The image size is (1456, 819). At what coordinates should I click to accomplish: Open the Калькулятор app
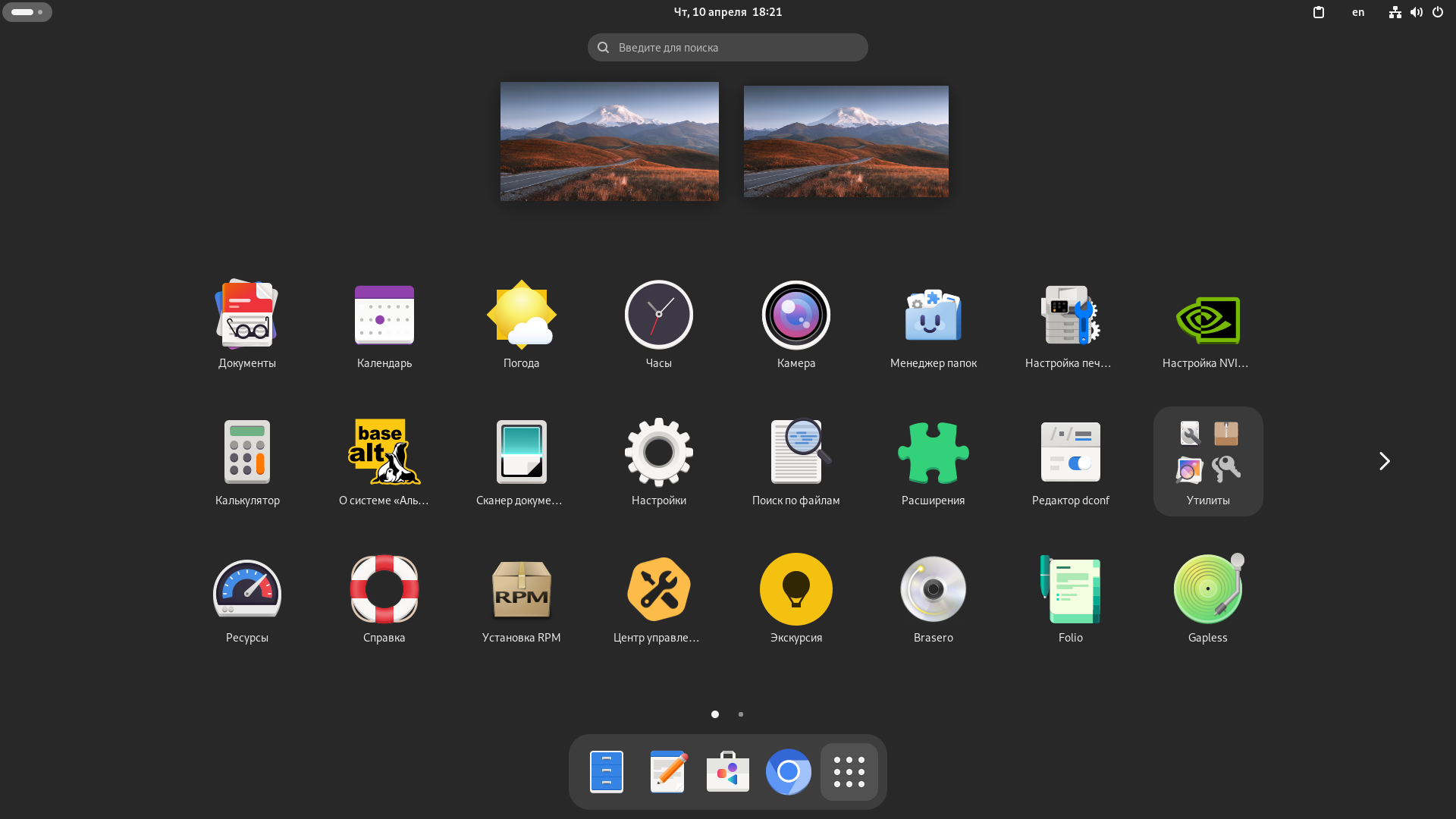pos(247,461)
